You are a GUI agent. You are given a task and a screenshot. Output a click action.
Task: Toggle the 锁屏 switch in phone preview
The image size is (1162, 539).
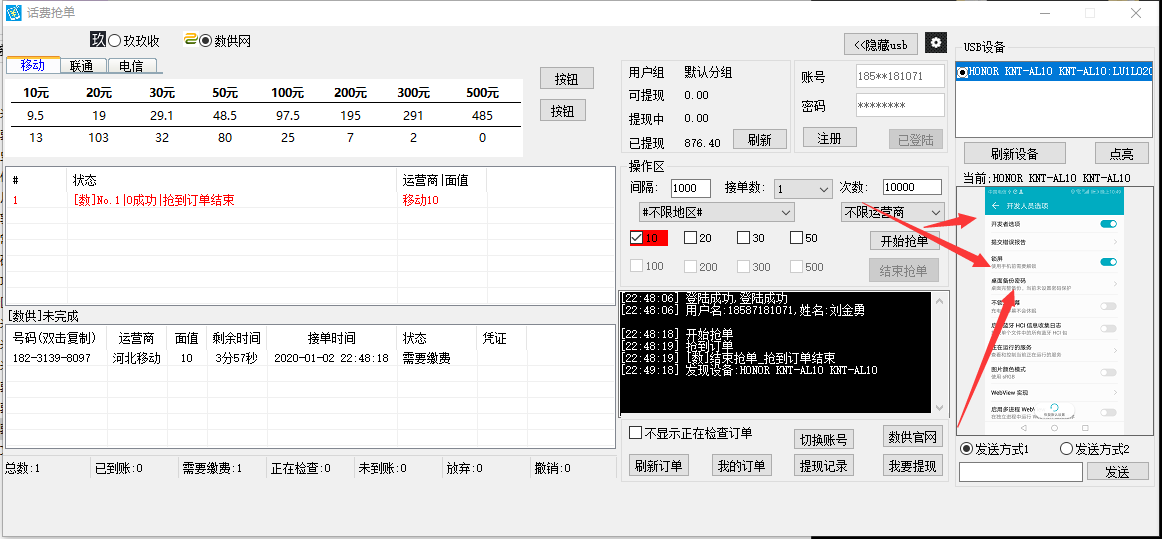(1107, 262)
